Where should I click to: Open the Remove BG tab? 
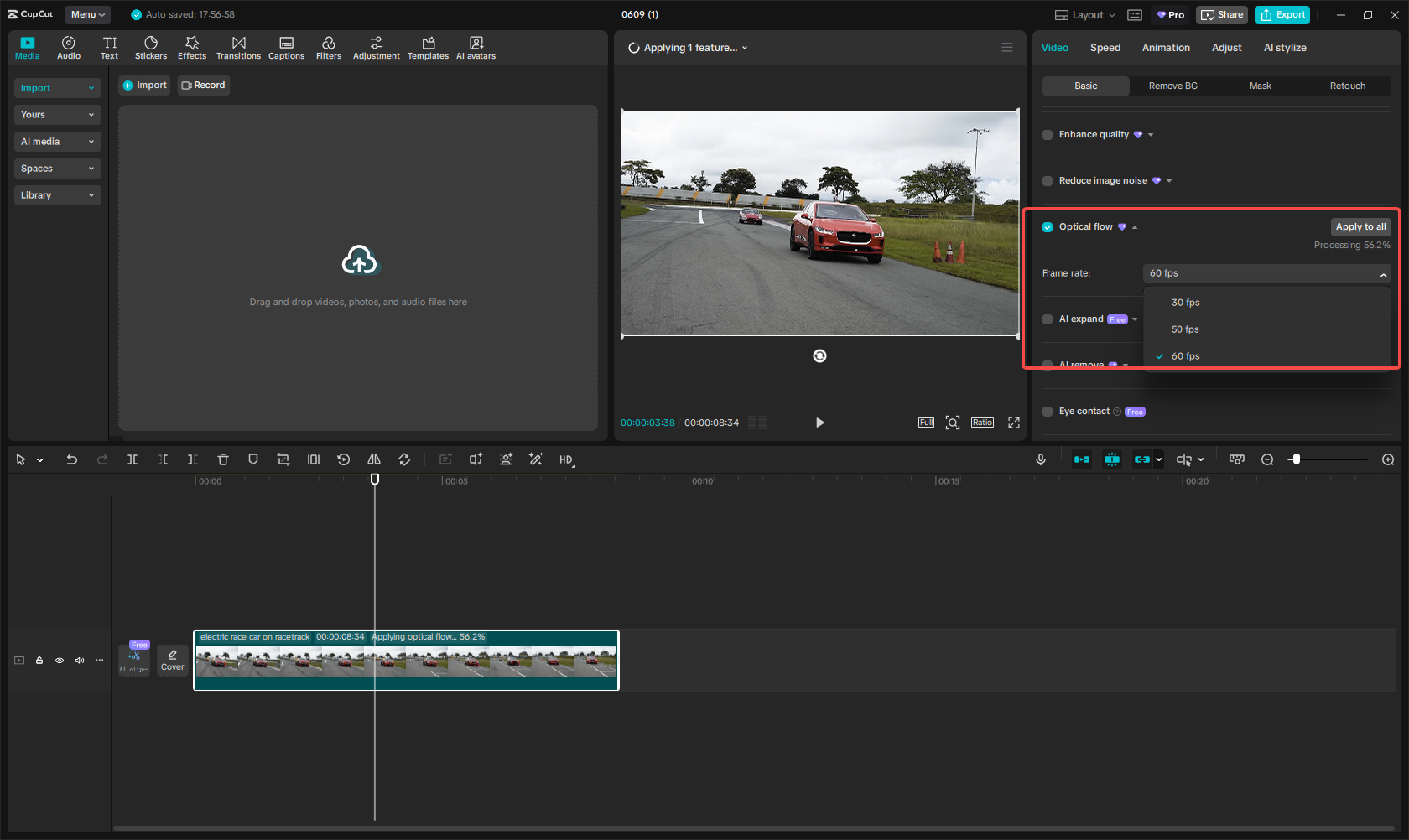1172,86
